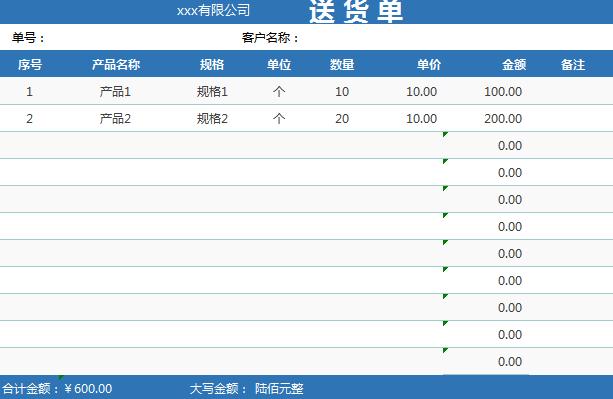Click the 合计金额 label

click(30, 388)
